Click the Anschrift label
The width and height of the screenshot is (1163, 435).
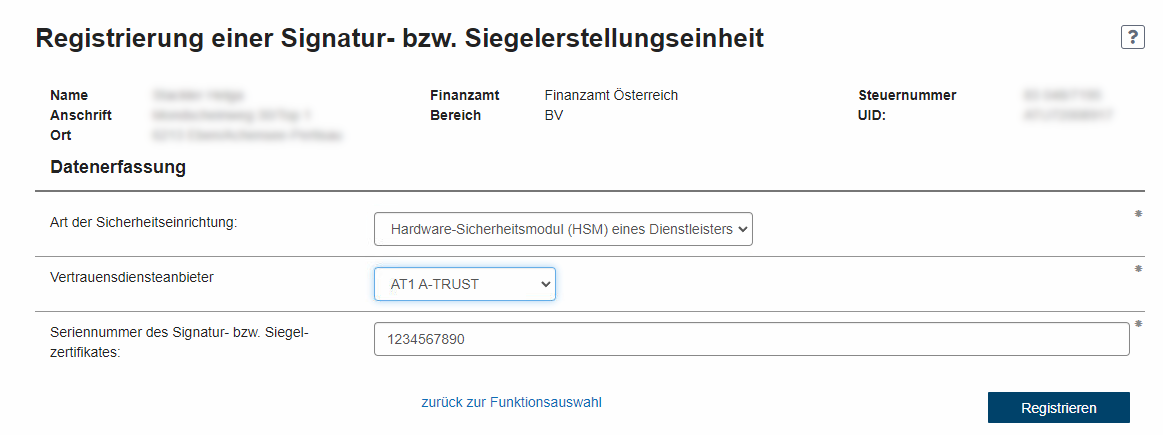tap(81, 115)
